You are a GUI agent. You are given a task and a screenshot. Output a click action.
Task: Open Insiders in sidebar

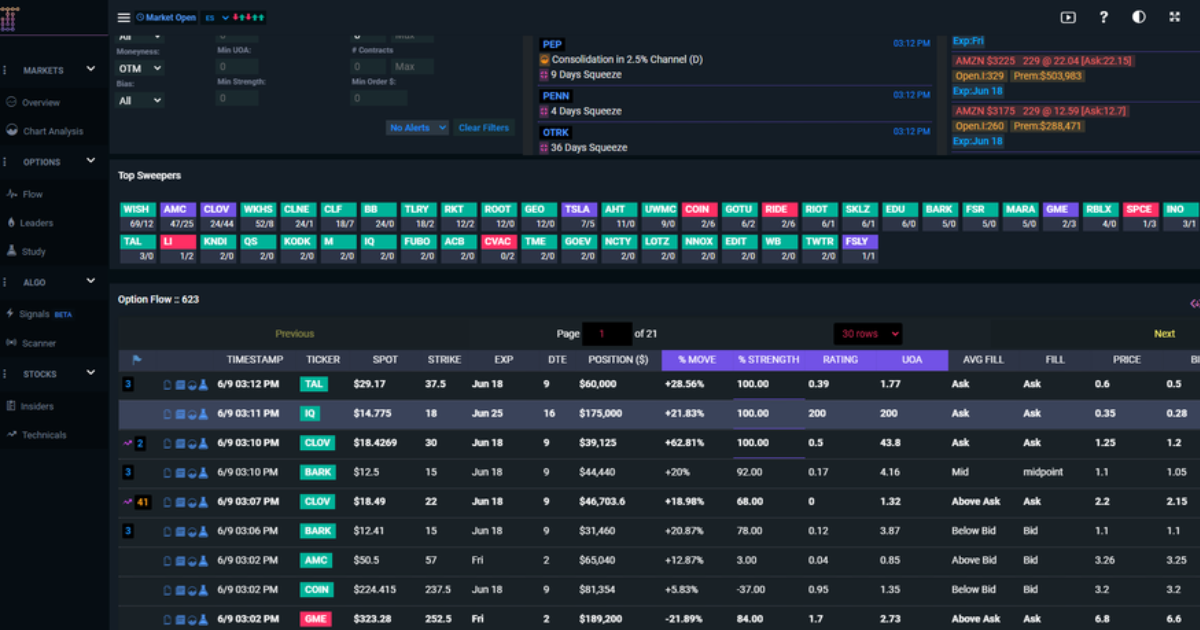click(30, 406)
